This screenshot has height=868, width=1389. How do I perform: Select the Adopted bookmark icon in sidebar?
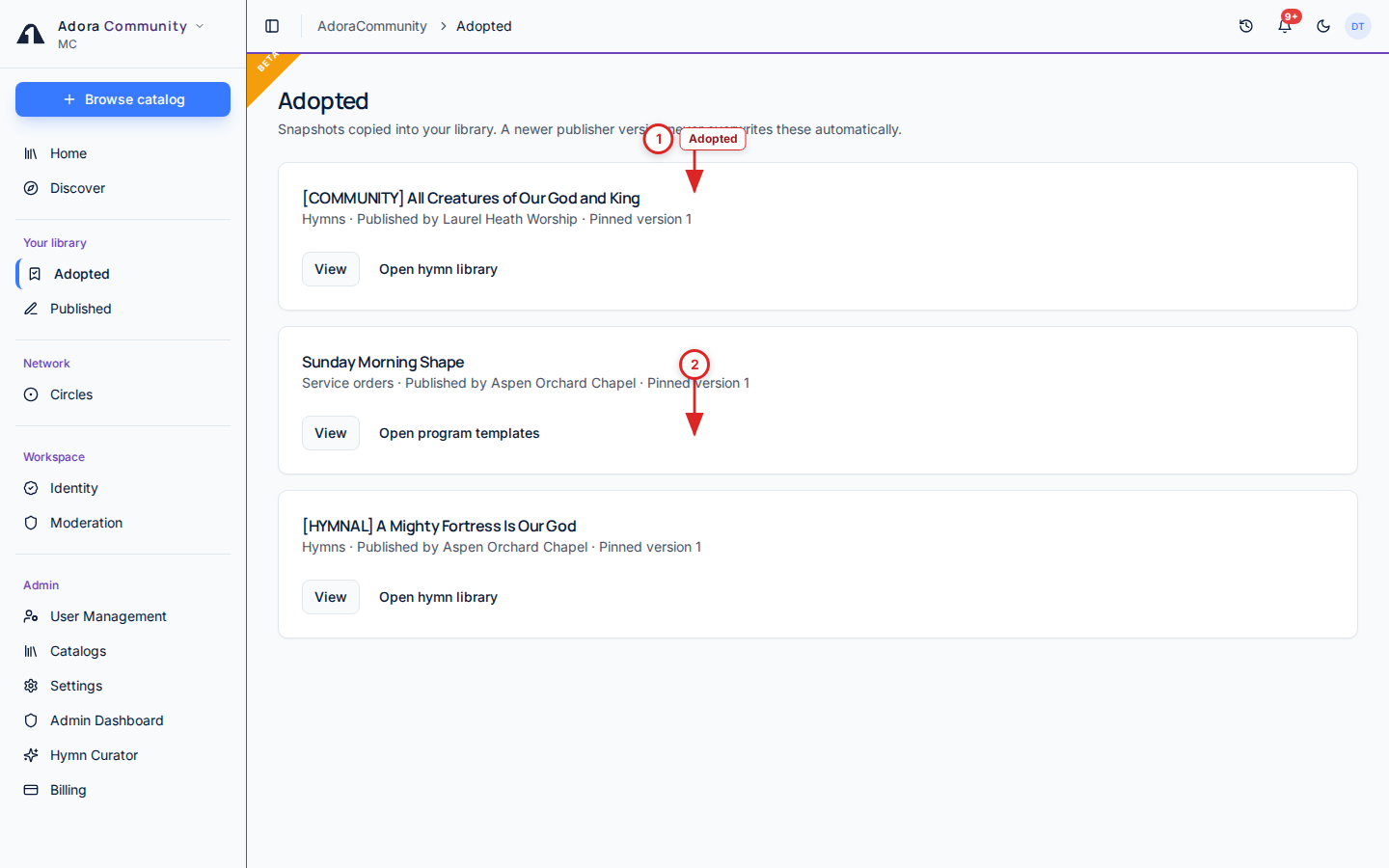point(35,274)
